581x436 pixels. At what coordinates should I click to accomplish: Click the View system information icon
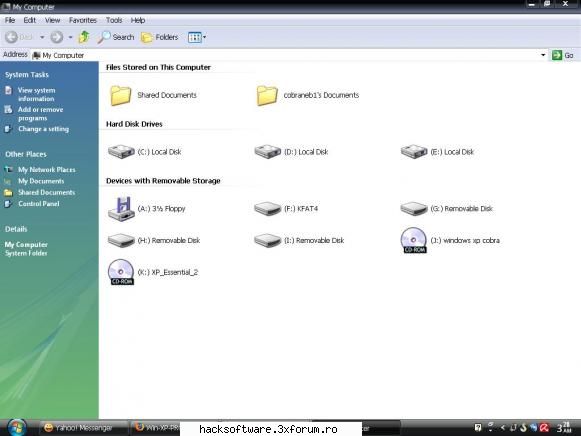click(8, 90)
